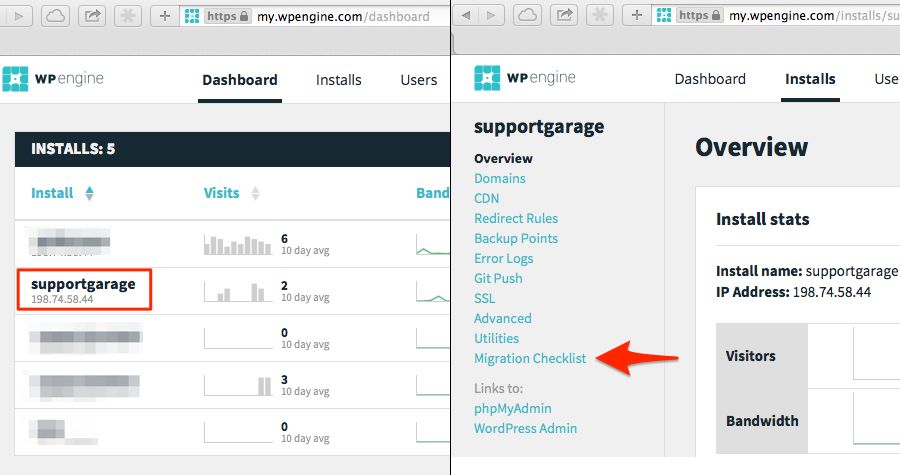Click the Bandwidth stats label

click(x=762, y=421)
